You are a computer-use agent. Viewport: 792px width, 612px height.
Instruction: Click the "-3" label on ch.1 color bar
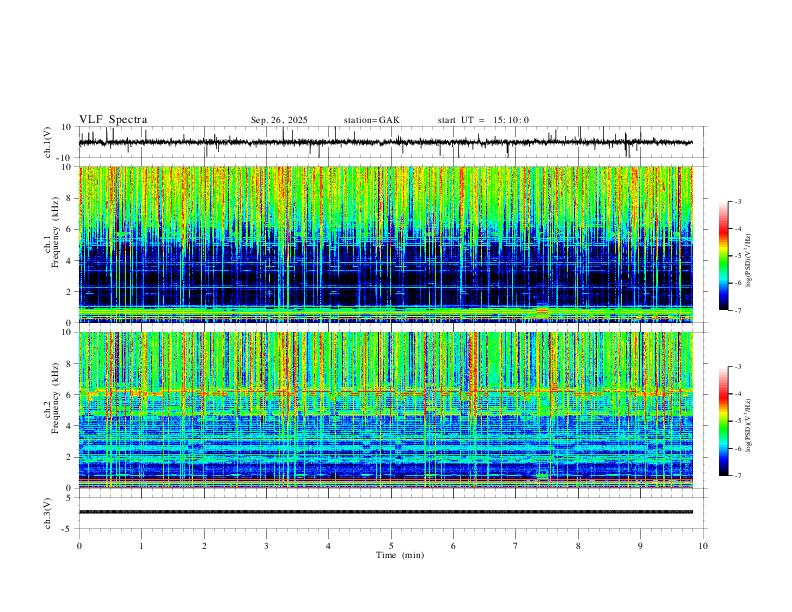(x=737, y=201)
